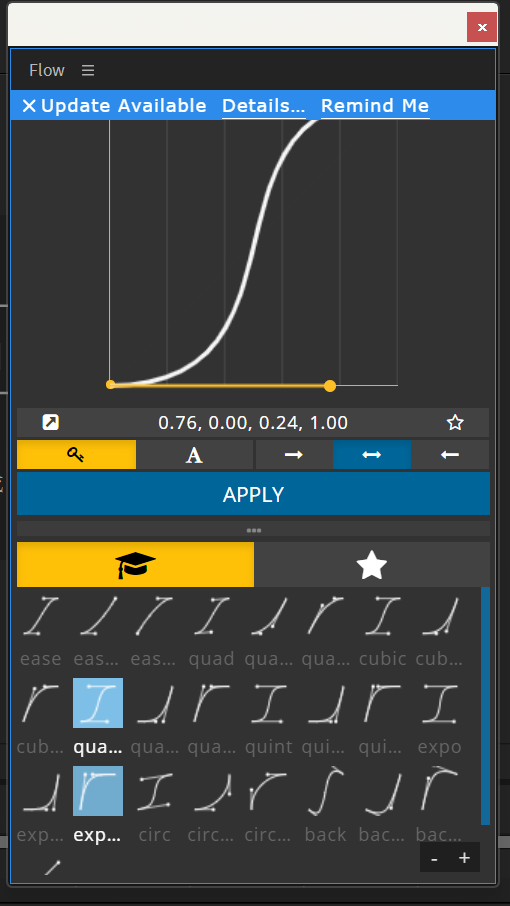The width and height of the screenshot is (510, 906).
Task: Select the ease curve preset
Action: (x=40, y=630)
